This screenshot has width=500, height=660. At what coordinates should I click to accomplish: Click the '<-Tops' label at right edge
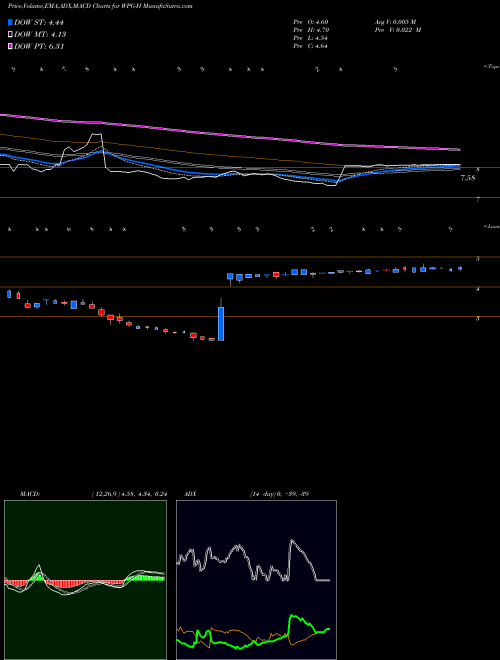[x=491, y=67]
